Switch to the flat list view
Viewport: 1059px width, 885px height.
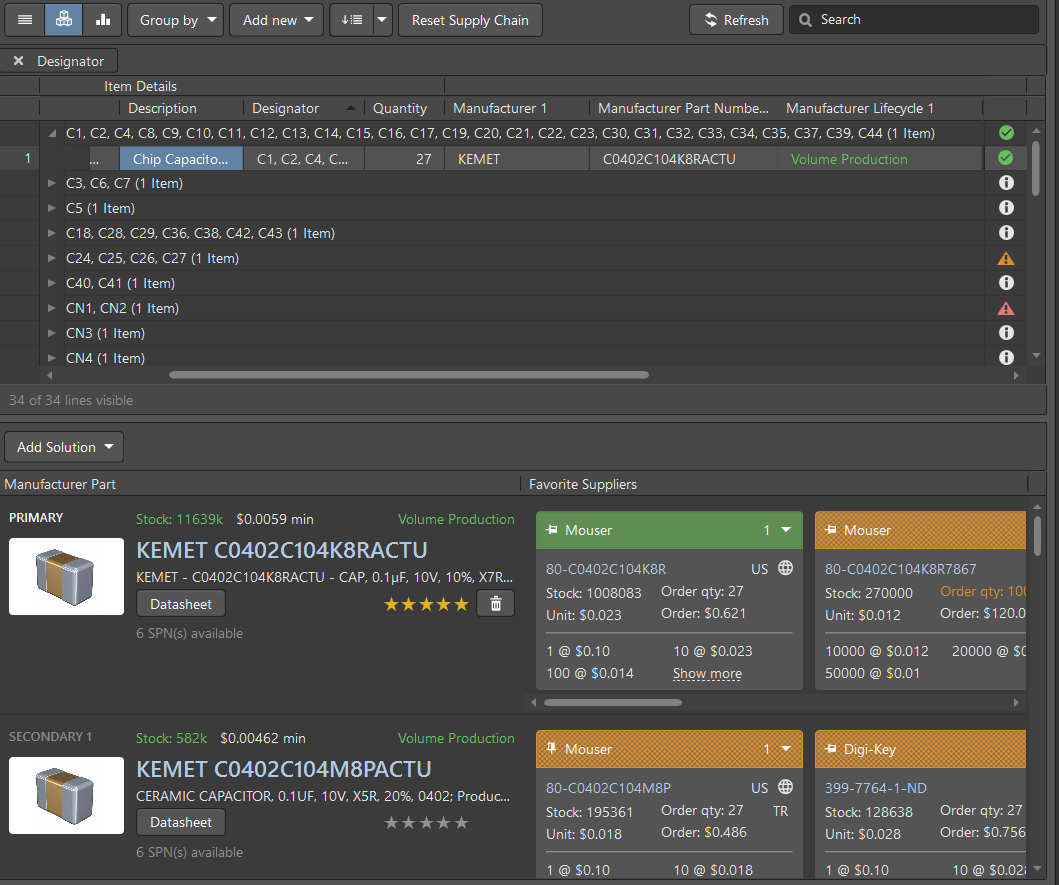pyautogui.click(x=24, y=19)
